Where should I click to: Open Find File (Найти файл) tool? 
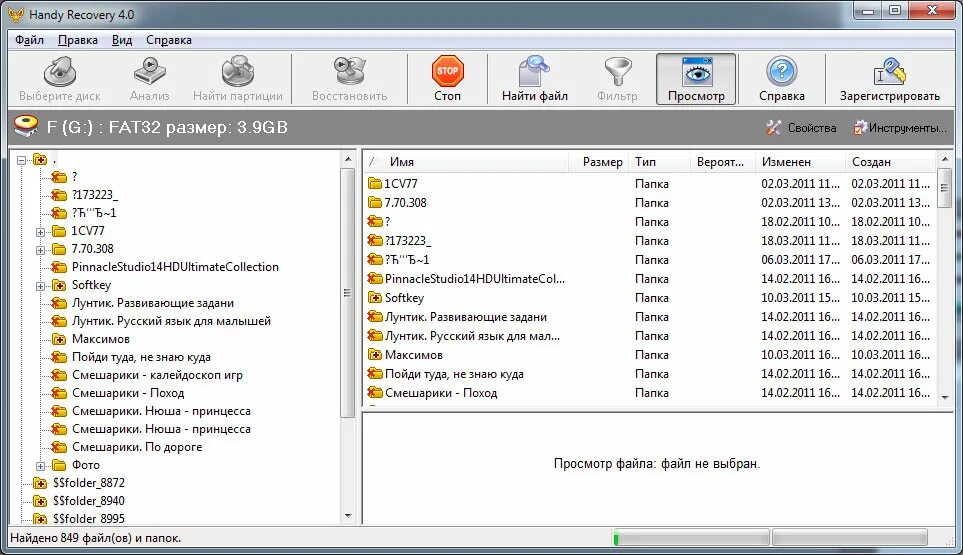[x=534, y=79]
